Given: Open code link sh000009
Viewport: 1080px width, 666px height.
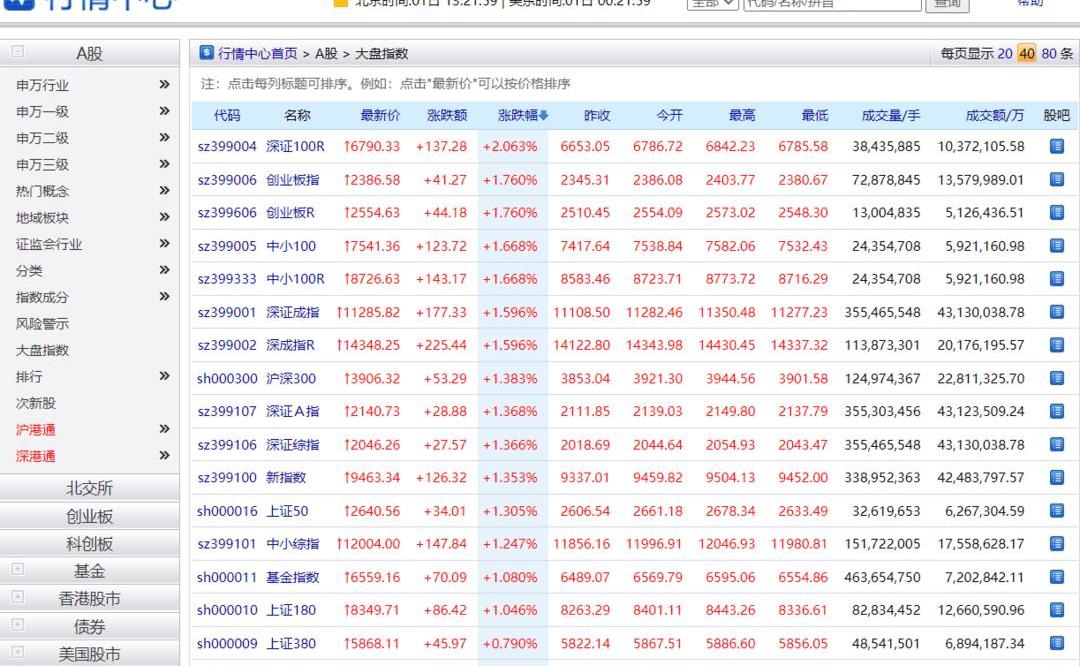Looking at the screenshot, I should point(227,643).
